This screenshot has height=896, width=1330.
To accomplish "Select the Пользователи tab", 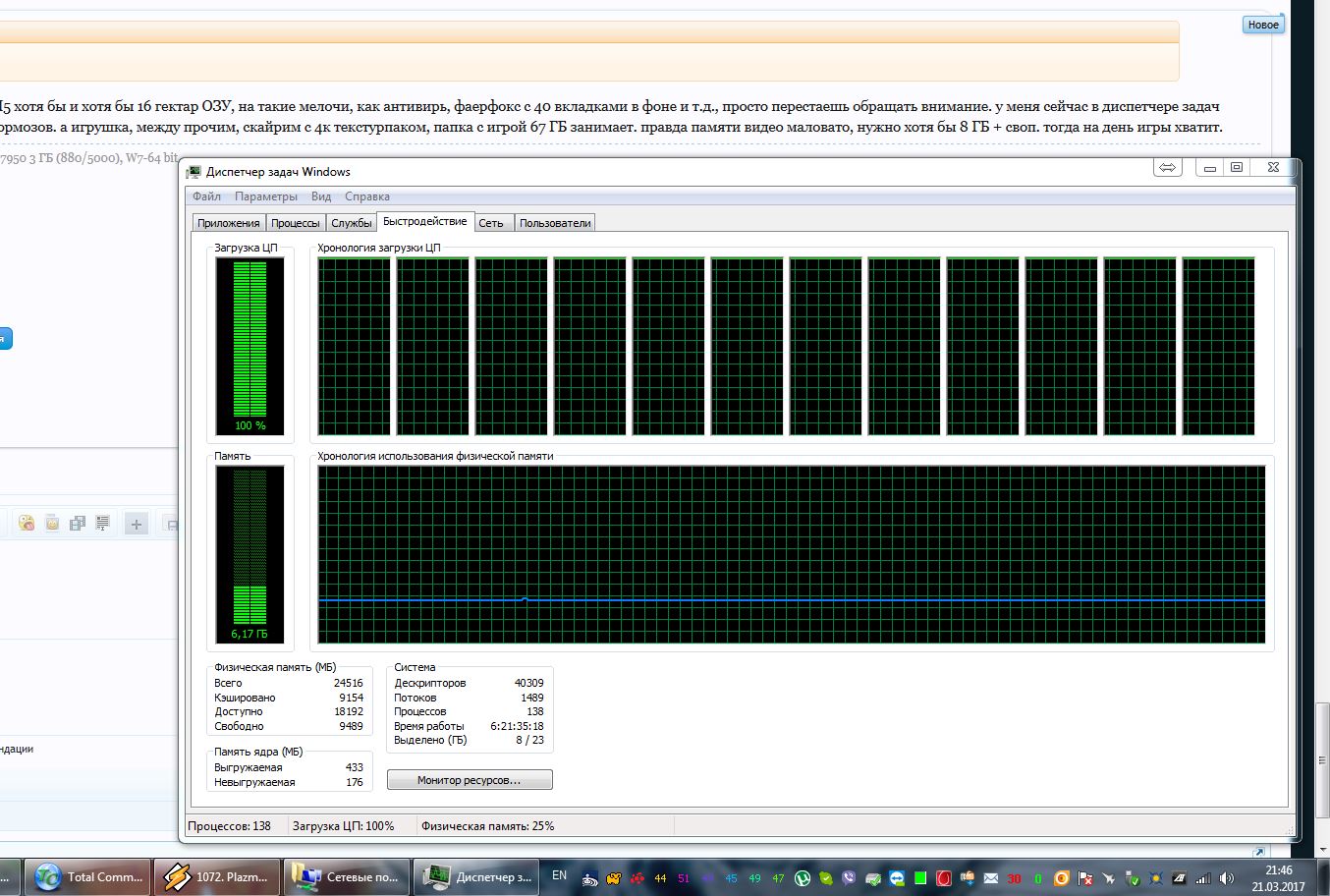I will [555, 223].
